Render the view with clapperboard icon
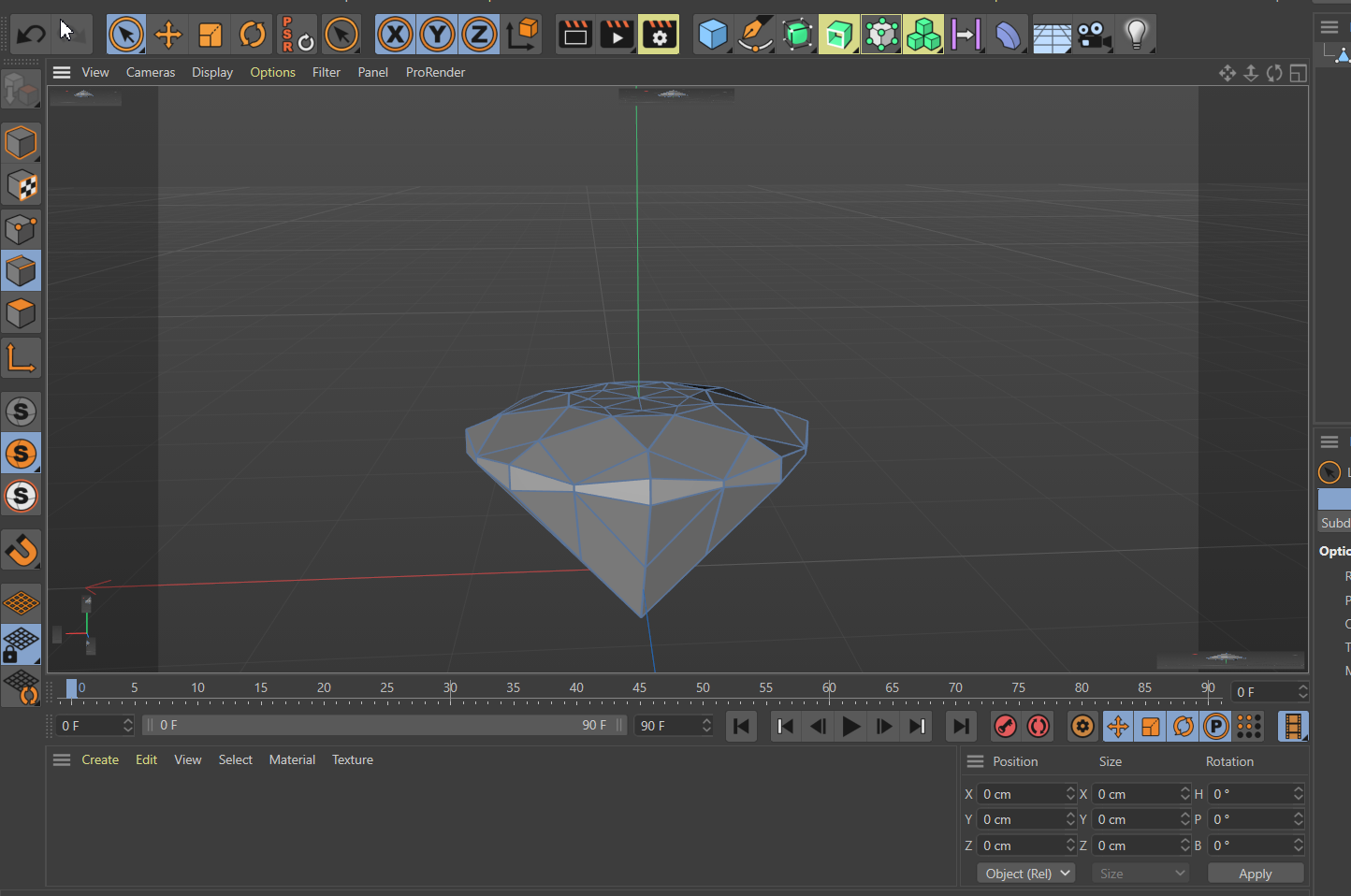1351x896 pixels. pyautogui.click(x=574, y=36)
